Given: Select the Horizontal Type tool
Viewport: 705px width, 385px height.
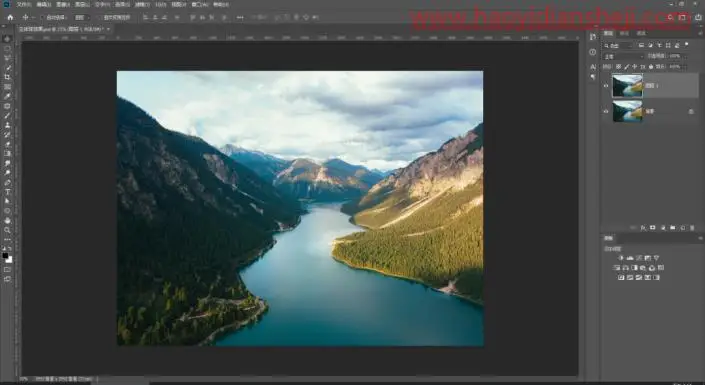Looking at the screenshot, I should coord(7,192).
